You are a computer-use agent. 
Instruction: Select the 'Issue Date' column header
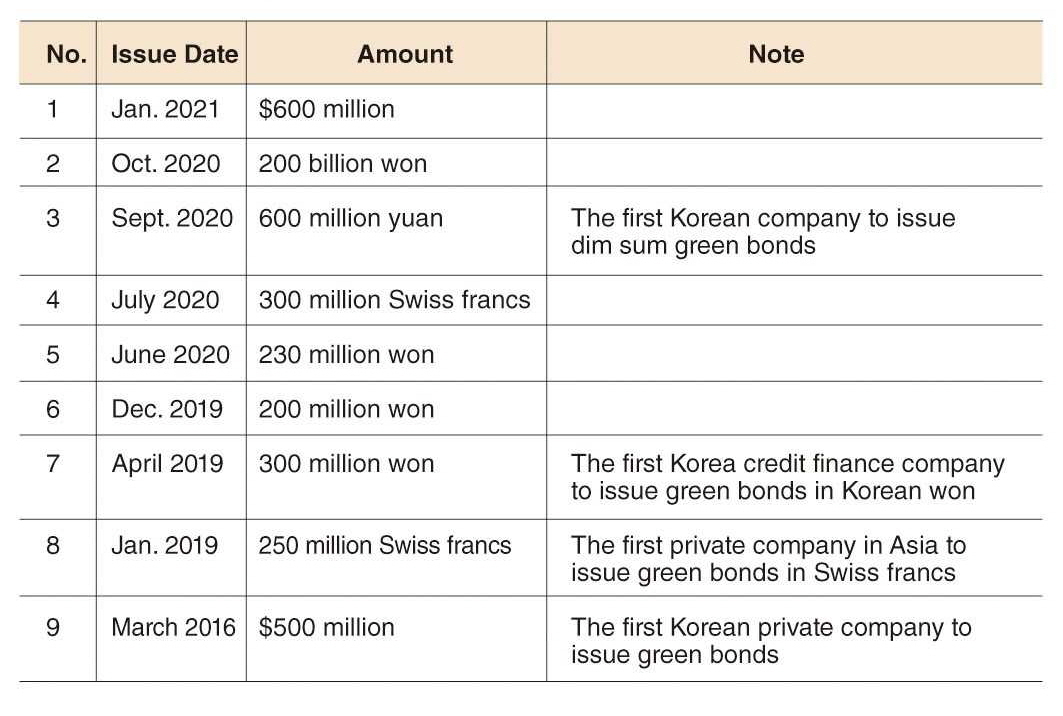click(174, 54)
